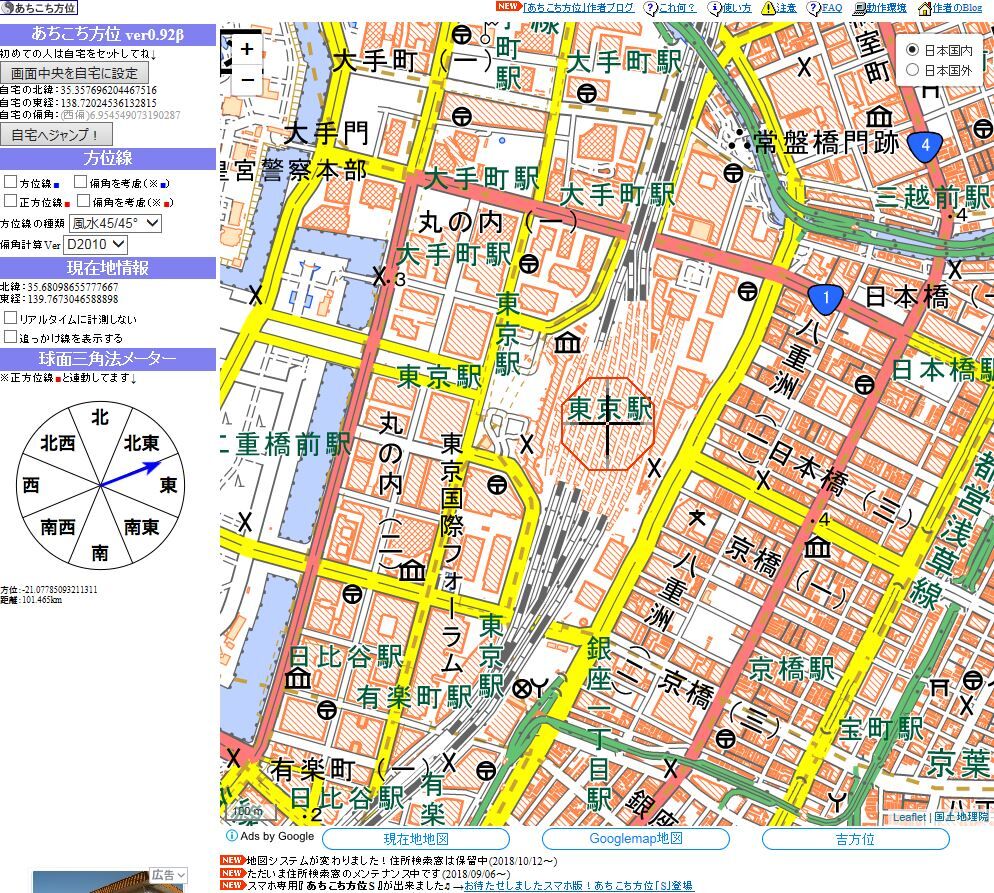Click the blue compass arrow in the meter
This screenshot has width=994, height=893.
(130, 474)
